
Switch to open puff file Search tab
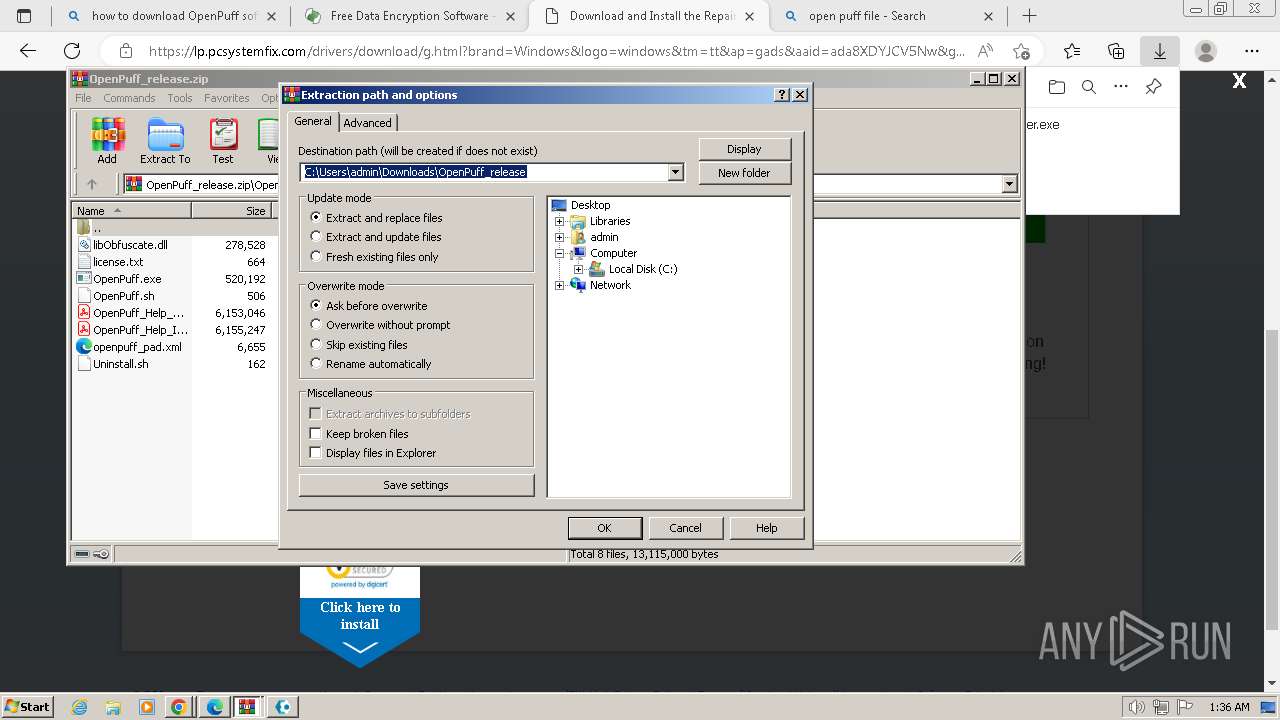890,16
